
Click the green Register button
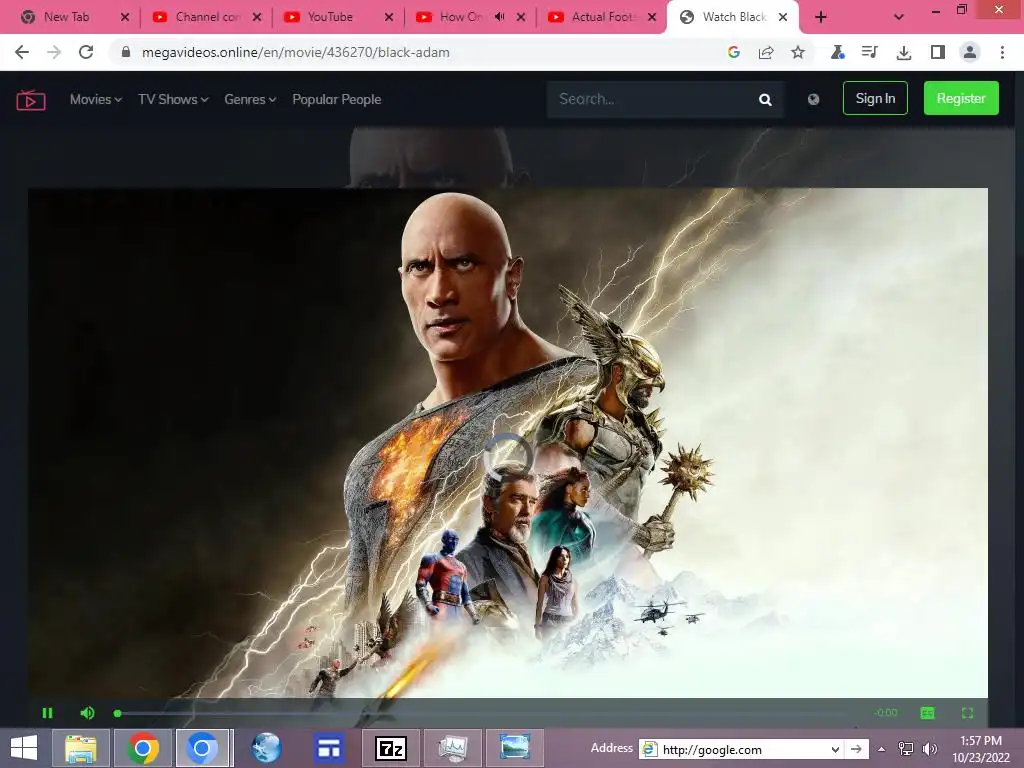click(961, 98)
